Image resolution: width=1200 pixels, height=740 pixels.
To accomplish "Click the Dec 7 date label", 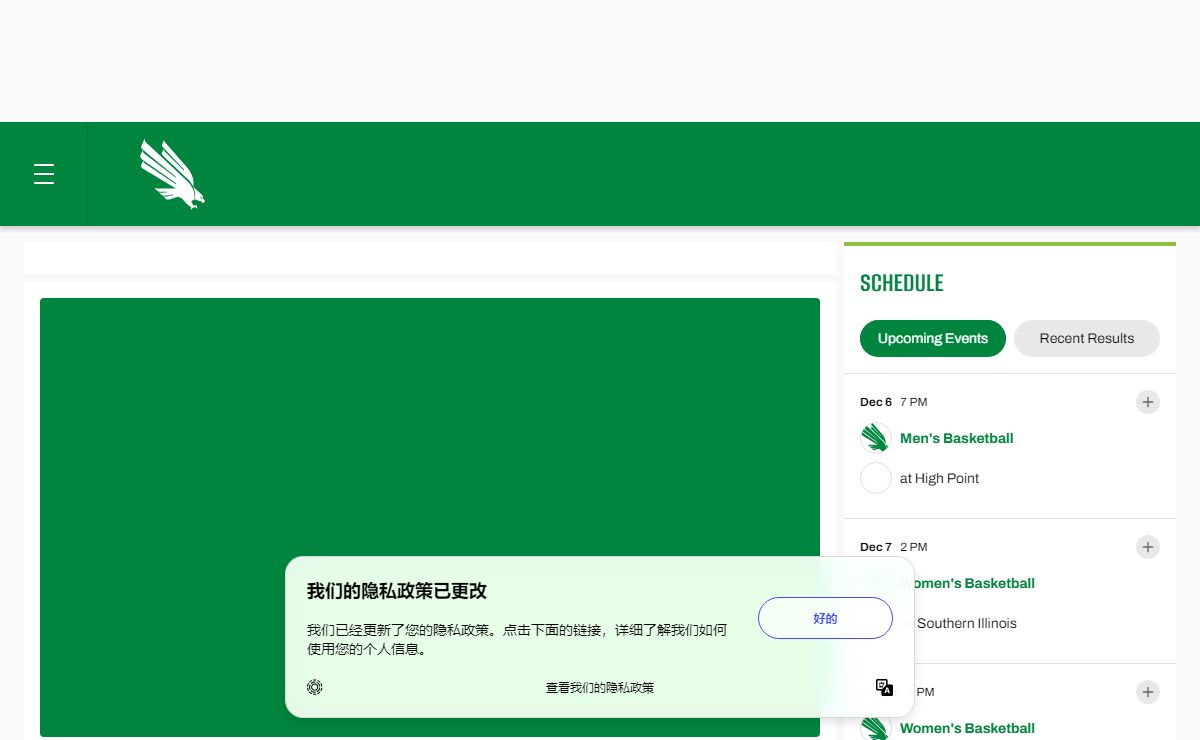I will coord(876,547).
